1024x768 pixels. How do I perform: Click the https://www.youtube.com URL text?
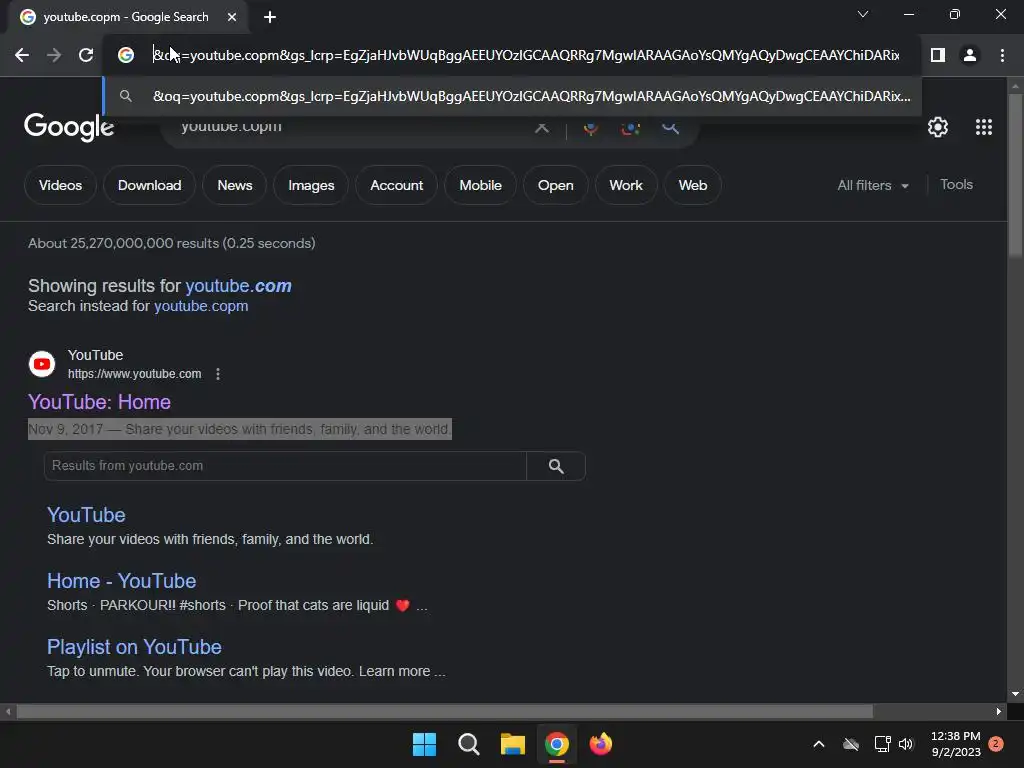coord(135,374)
